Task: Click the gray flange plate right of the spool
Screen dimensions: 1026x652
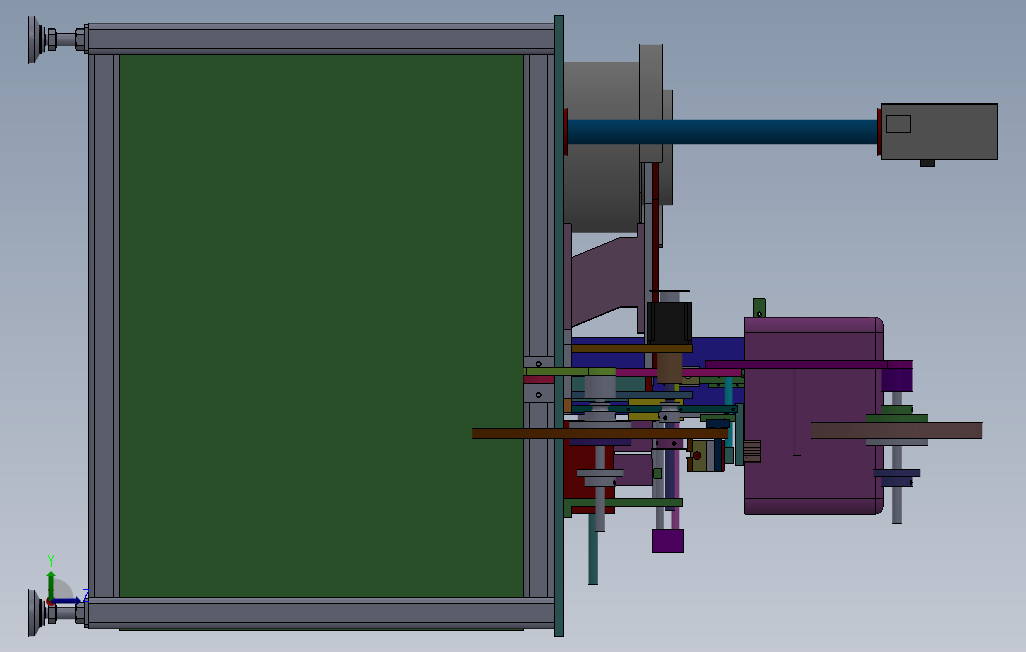Action: pyautogui.click(x=651, y=103)
